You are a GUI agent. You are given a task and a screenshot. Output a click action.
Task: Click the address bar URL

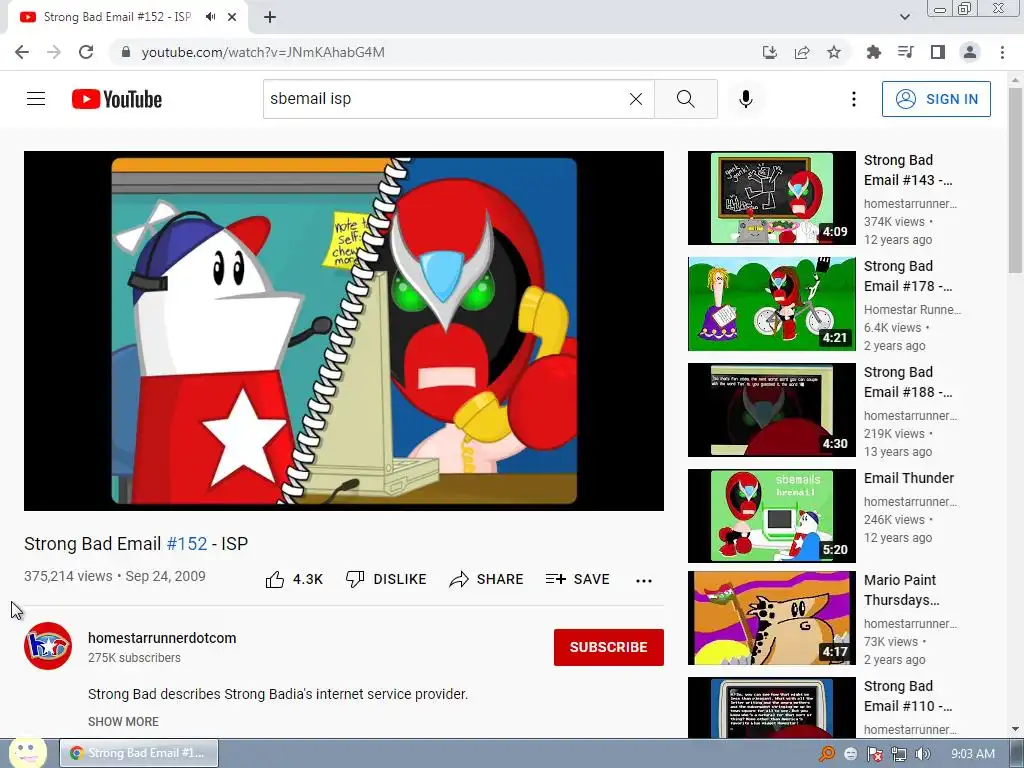(x=263, y=52)
